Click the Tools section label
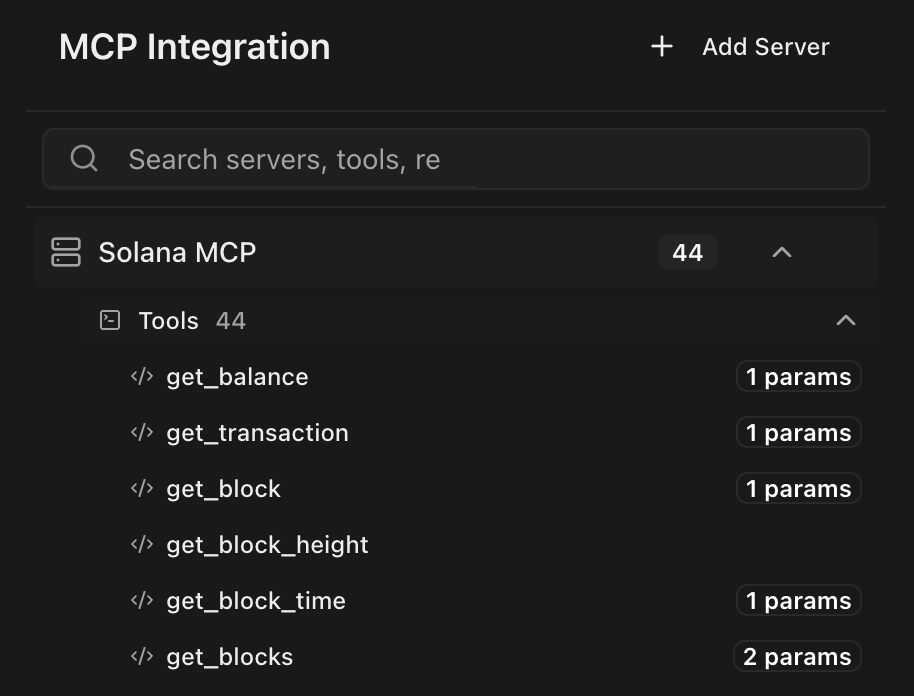 coord(168,321)
